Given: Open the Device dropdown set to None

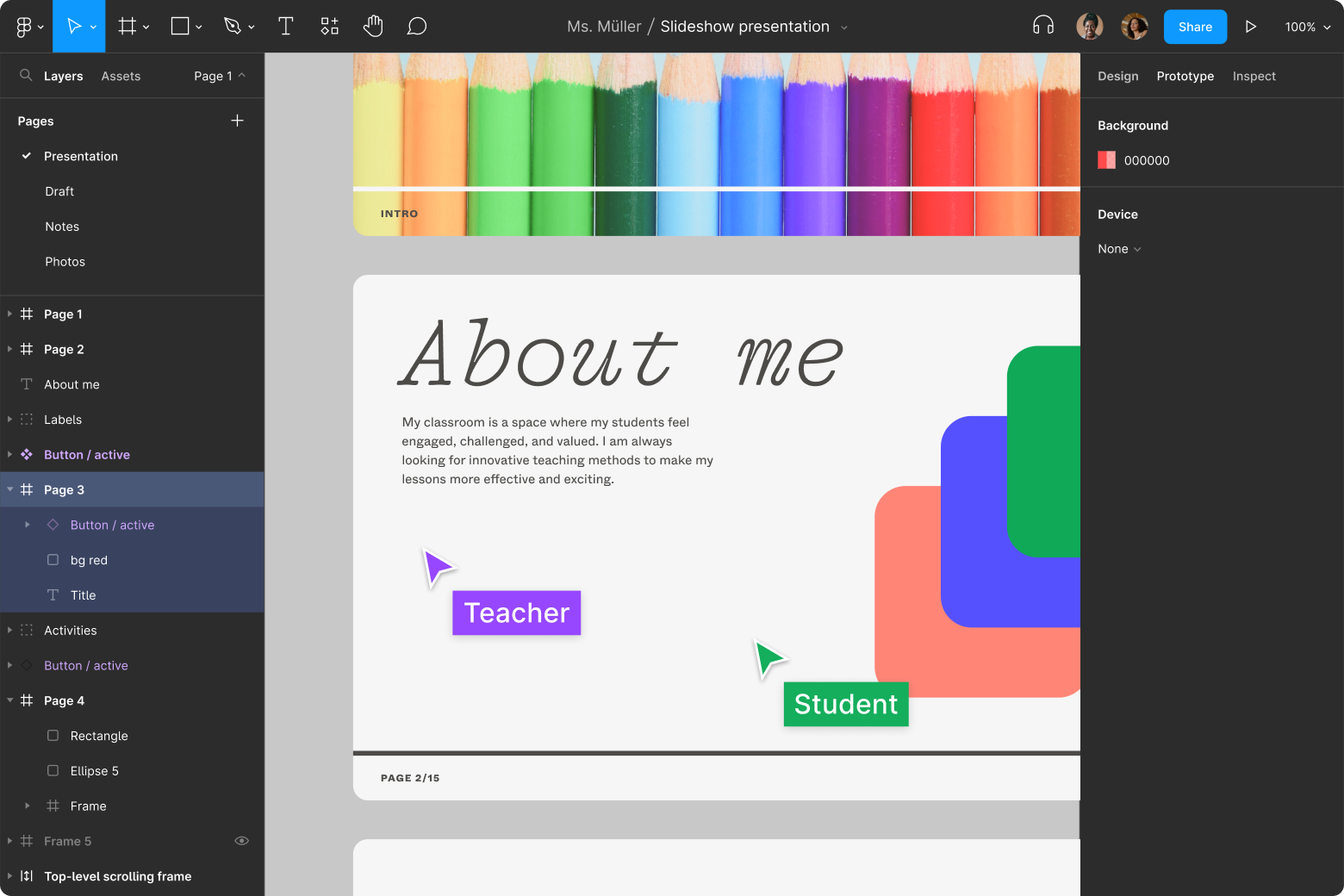Looking at the screenshot, I should (x=1118, y=249).
